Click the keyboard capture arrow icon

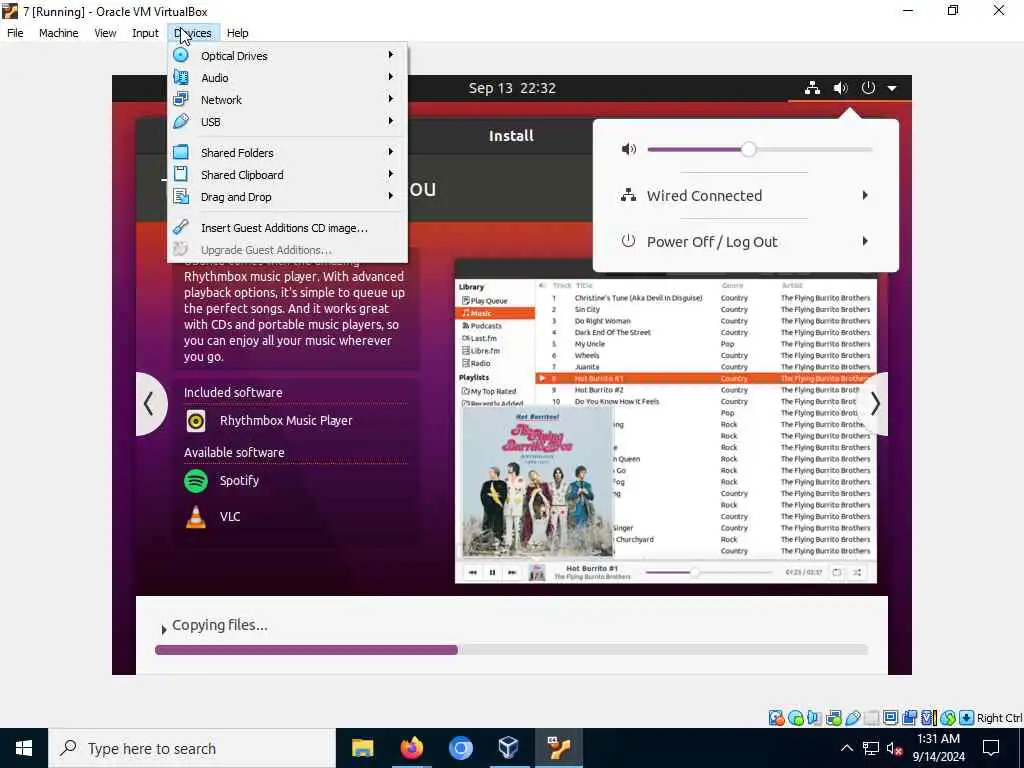(967, 718)
